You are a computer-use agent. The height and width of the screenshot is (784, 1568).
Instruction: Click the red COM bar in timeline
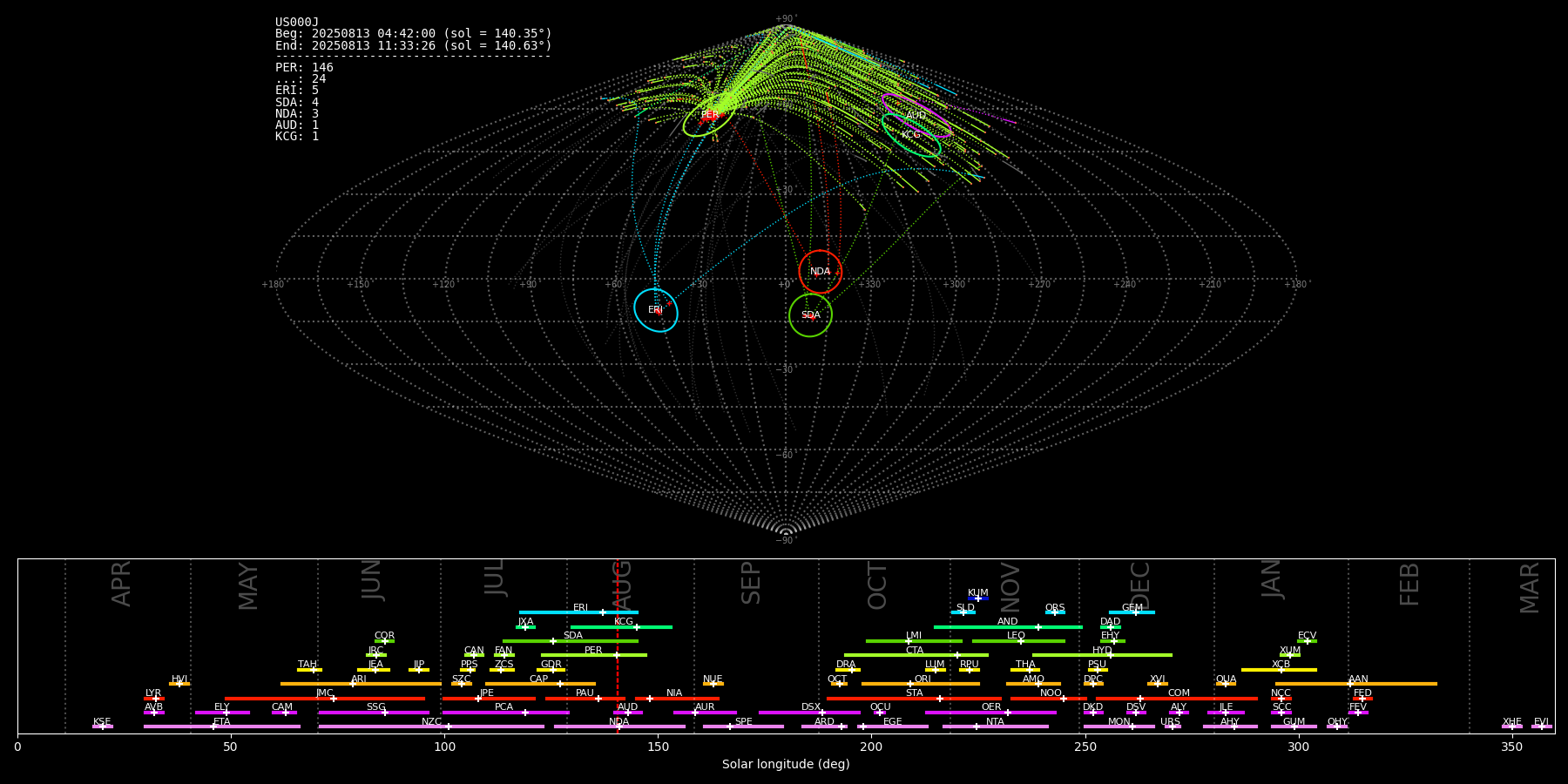[1177, 698]
